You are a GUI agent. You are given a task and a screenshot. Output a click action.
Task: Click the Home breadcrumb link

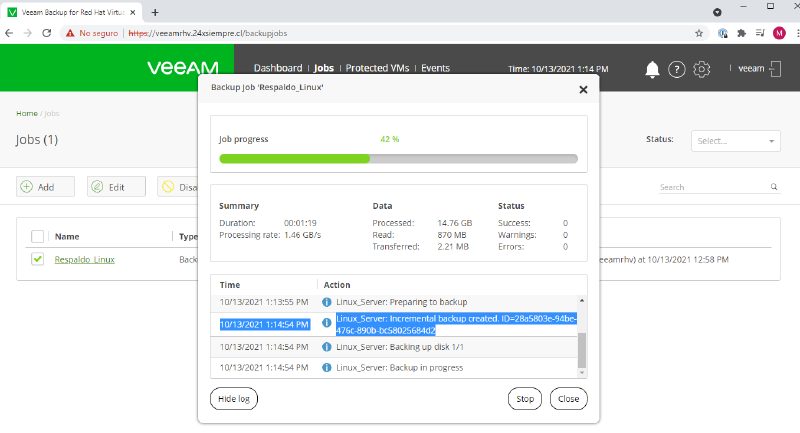(27, 113)
